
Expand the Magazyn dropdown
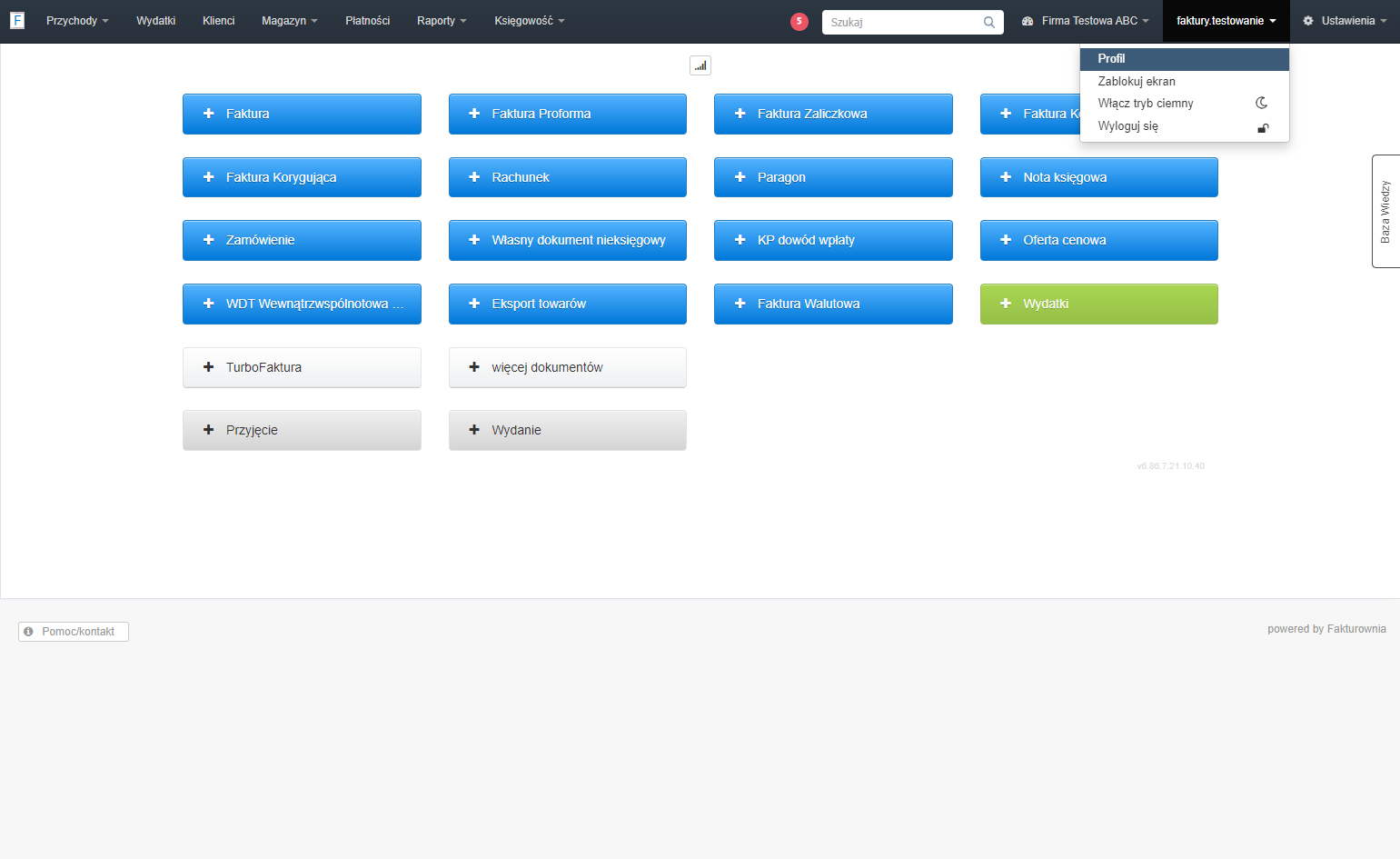[290, 21]
